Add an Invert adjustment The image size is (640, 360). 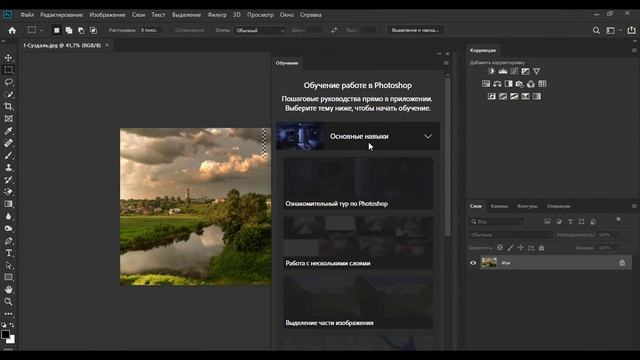click(x=491, y=96)
